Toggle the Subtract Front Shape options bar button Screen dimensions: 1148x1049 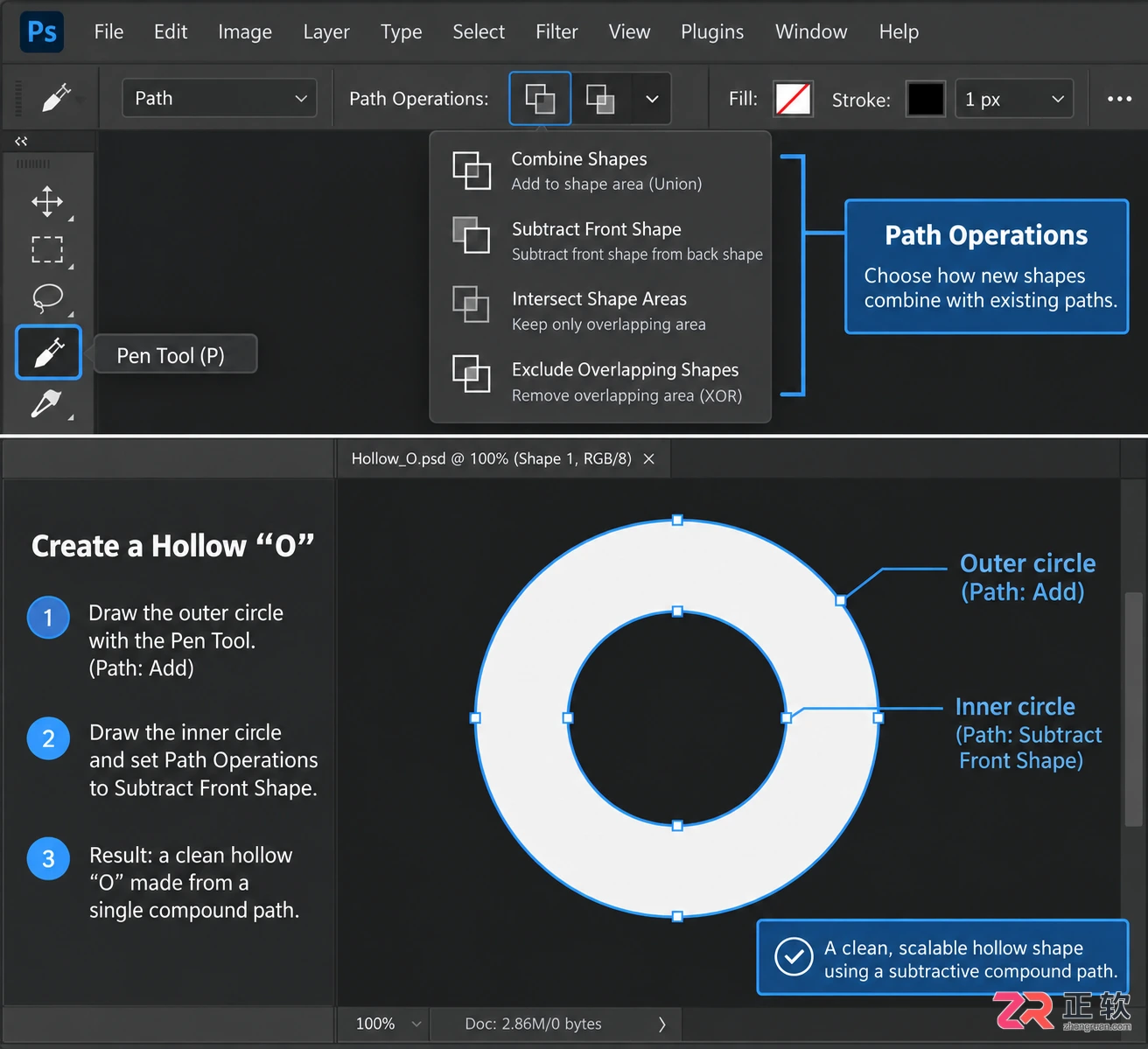(600, 99)
